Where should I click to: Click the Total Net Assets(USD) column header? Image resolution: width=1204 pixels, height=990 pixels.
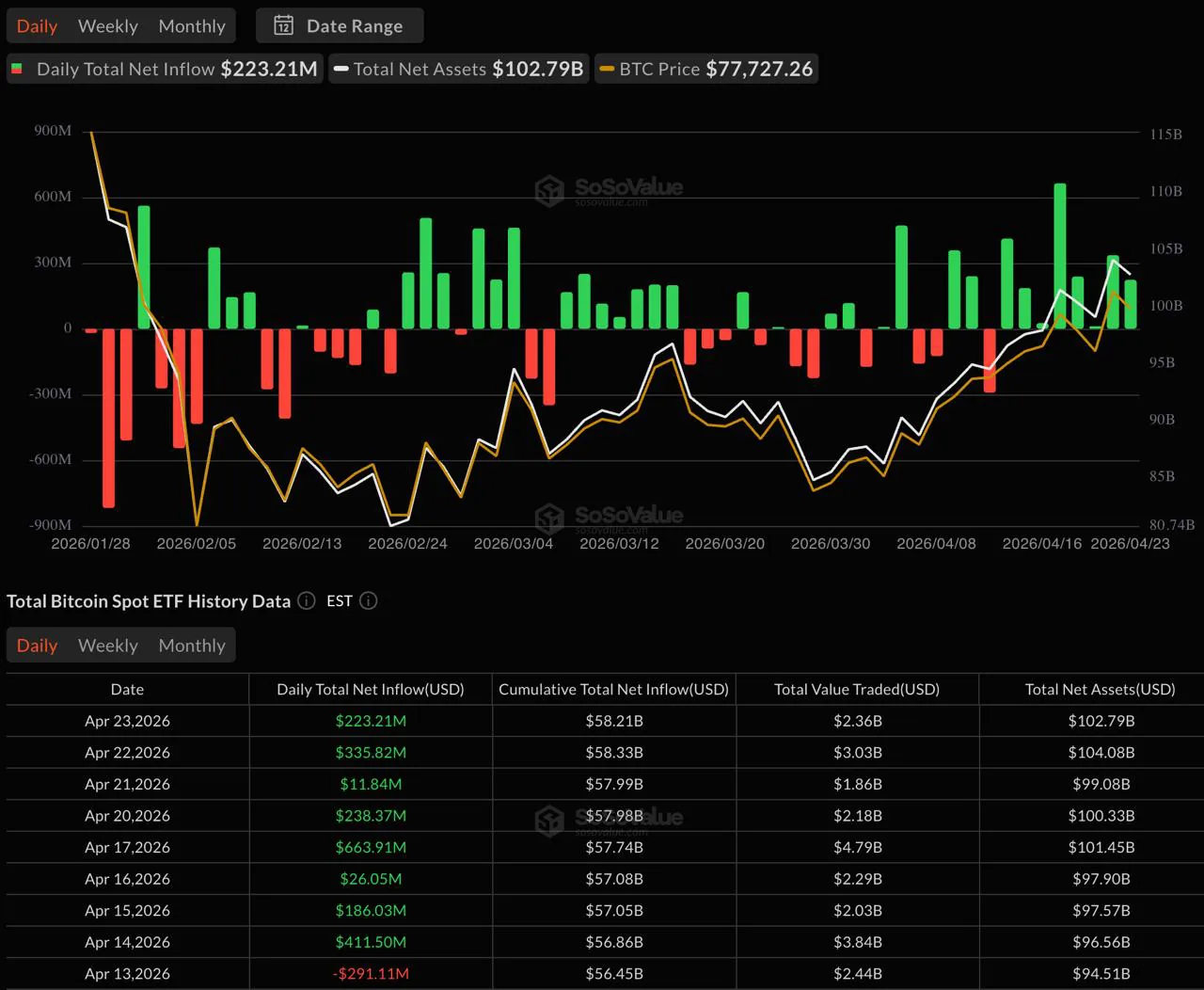point(1100,689)
